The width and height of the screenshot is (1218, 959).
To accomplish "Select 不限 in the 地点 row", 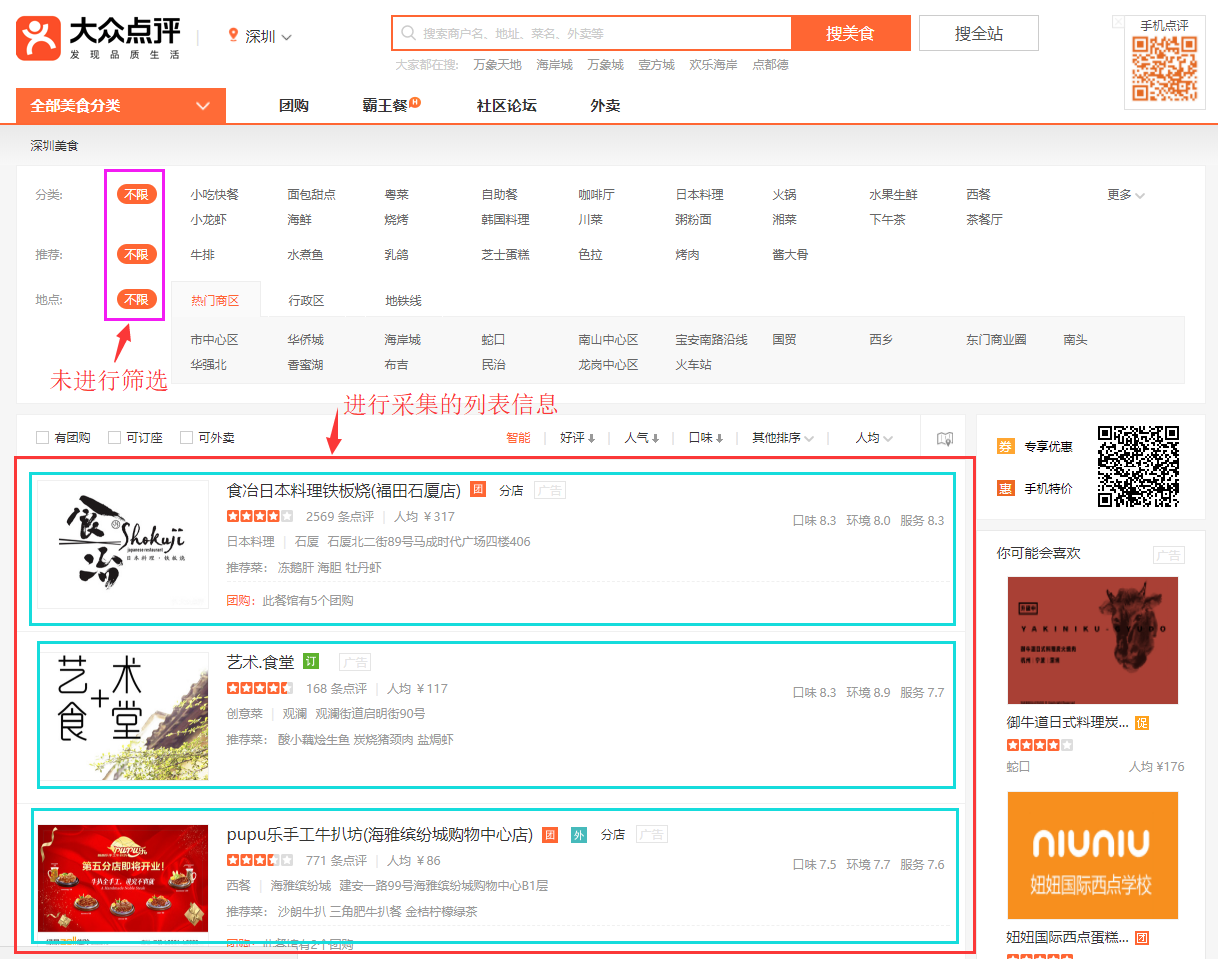I will [x=136, y=299].
